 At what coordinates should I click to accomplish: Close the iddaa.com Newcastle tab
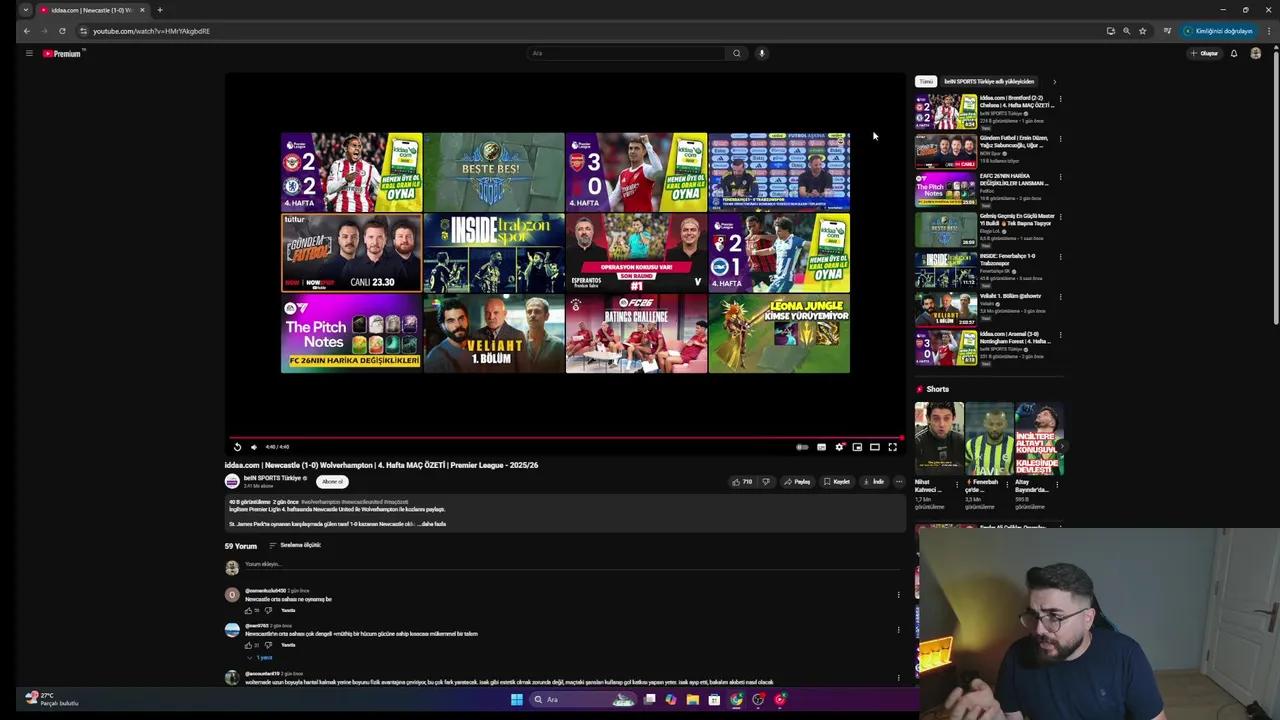pyautogui.click(x=142, y=10)
